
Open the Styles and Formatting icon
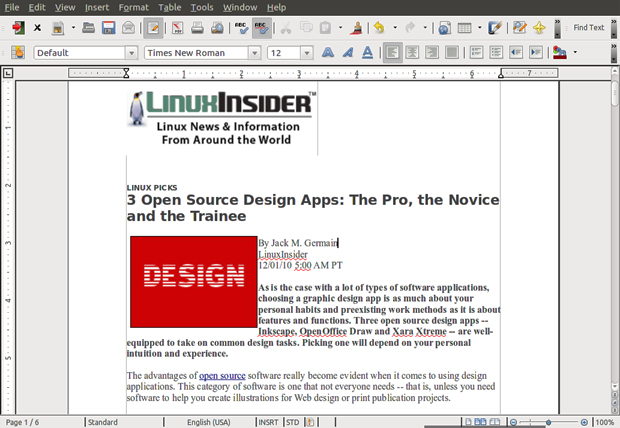pyautogui.click(x=17, y=52)
